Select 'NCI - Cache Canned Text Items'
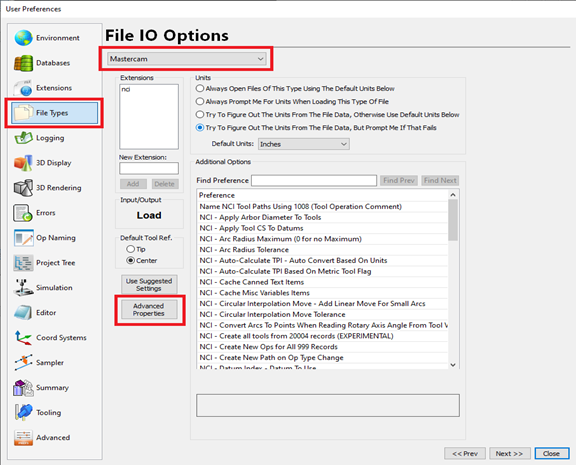 (x=323, y=282)
